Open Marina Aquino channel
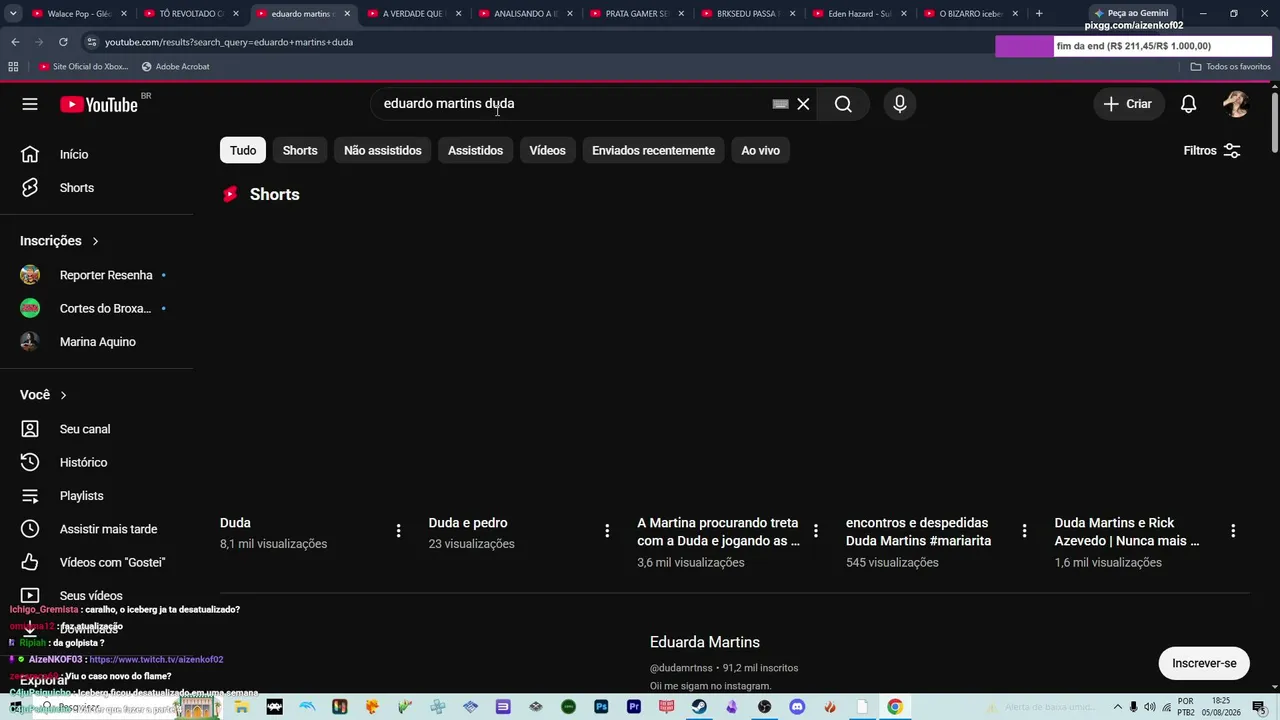This screenshot has width=1280, height=720. (97, 342)
